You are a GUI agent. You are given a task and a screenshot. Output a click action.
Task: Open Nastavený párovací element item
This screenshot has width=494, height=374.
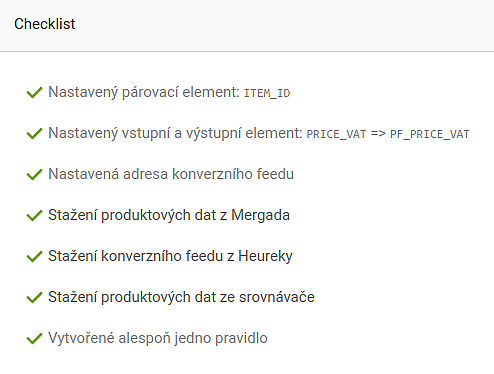169,92
